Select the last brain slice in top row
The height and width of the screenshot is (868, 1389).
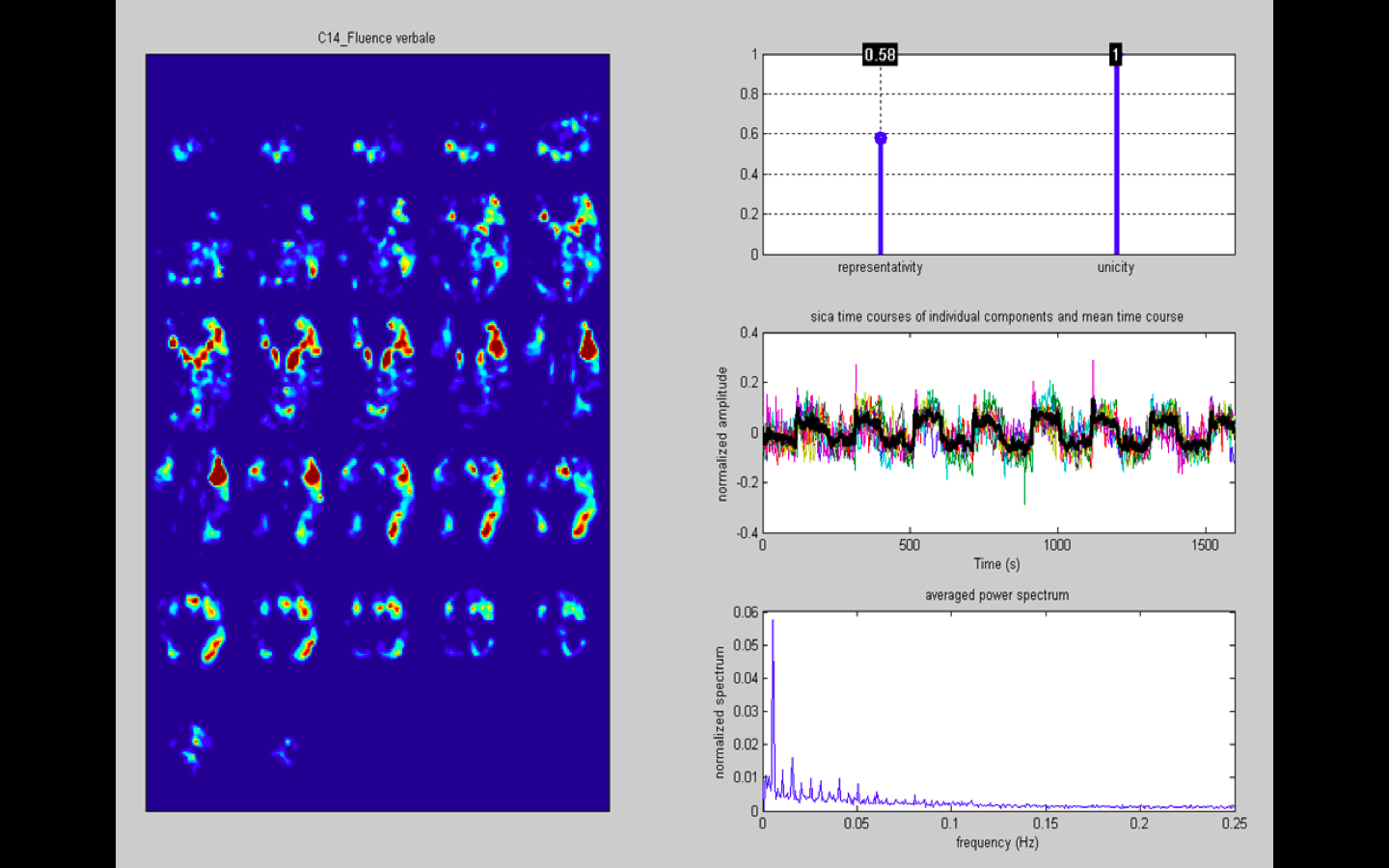(568, 140)
